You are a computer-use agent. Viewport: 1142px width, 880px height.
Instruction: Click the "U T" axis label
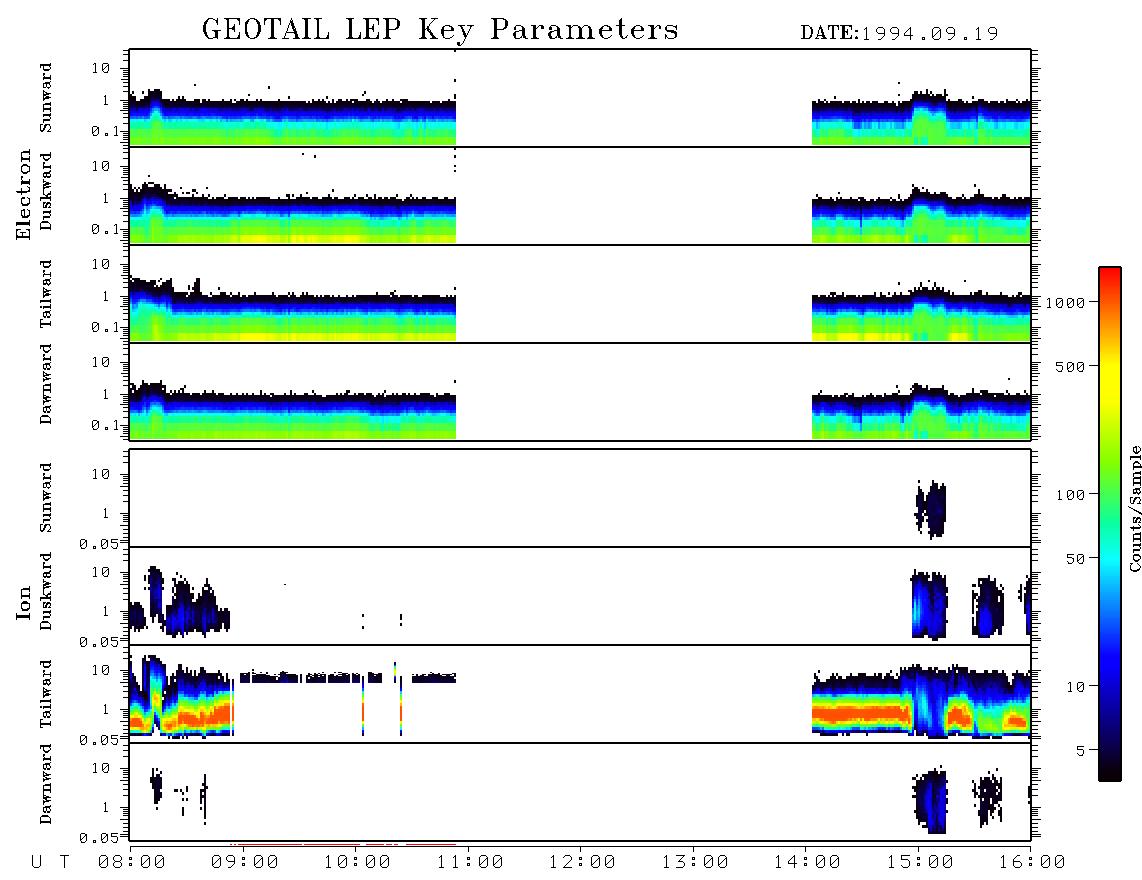point(50,863)
